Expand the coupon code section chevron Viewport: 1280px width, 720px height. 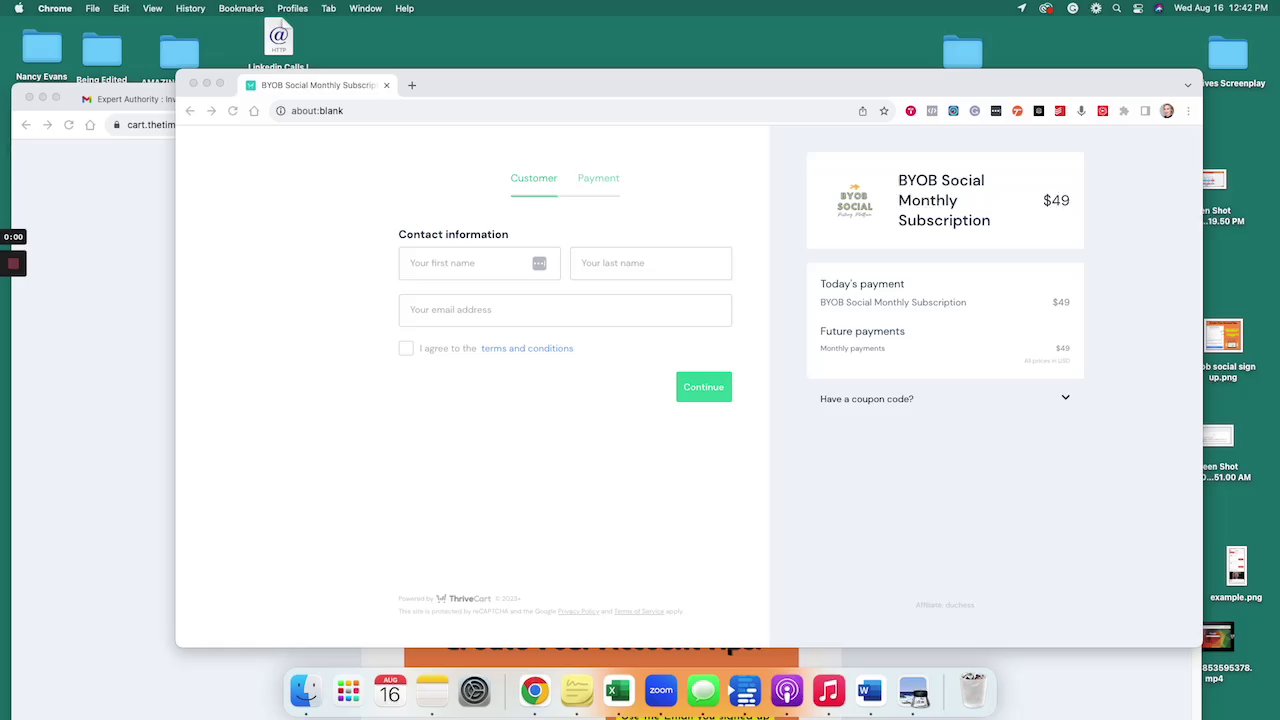(1065, 398)
